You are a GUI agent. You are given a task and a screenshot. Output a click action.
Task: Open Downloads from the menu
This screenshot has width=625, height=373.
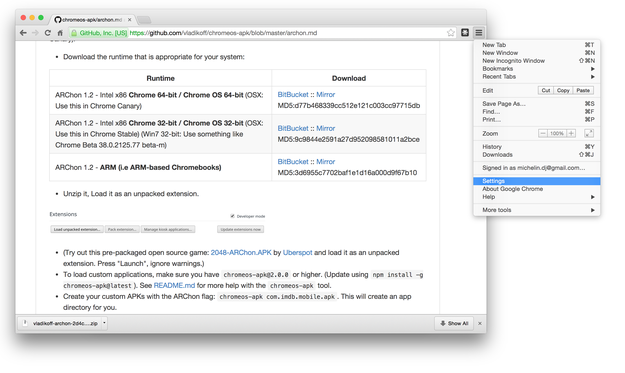click(x=537, y=155)
